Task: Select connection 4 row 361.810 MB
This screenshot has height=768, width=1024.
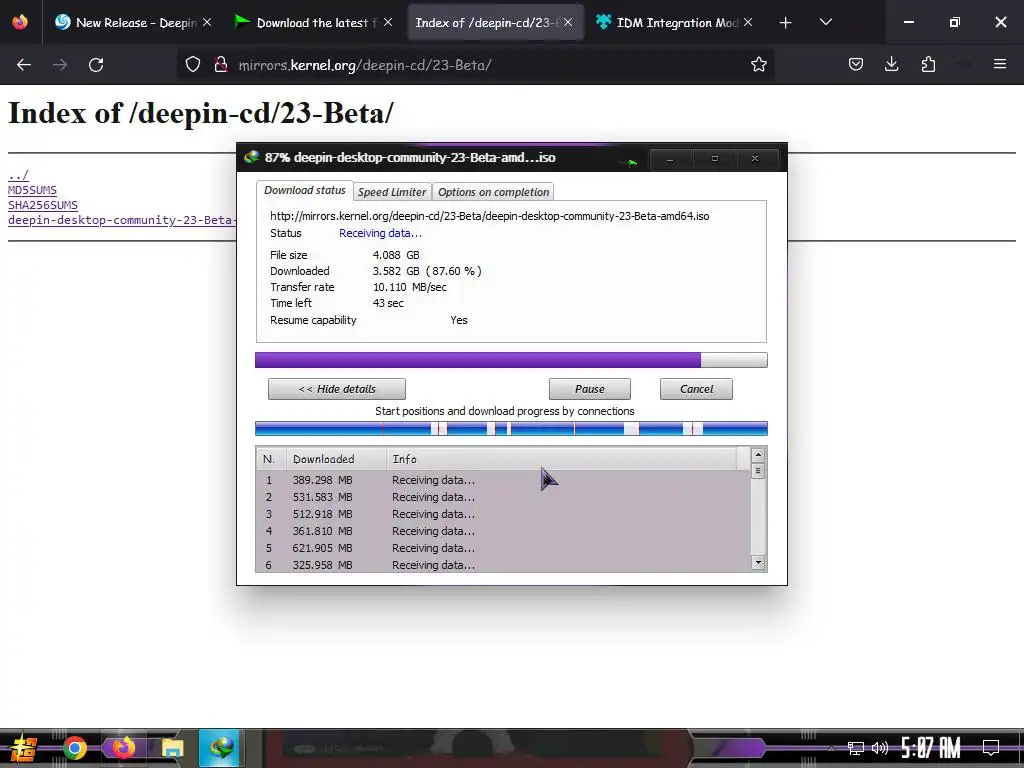Action: pos(503,531)
